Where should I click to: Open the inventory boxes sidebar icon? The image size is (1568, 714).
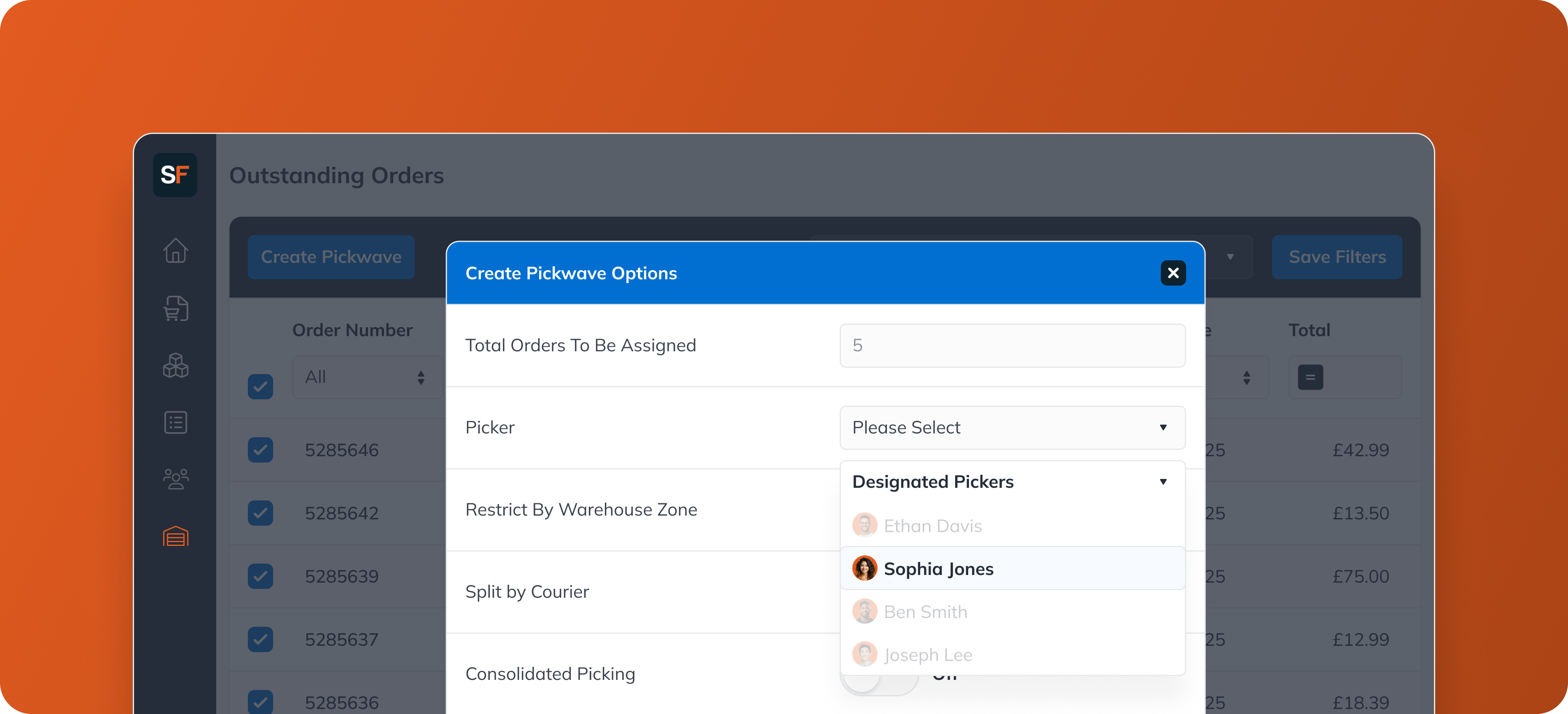(175, 366)
